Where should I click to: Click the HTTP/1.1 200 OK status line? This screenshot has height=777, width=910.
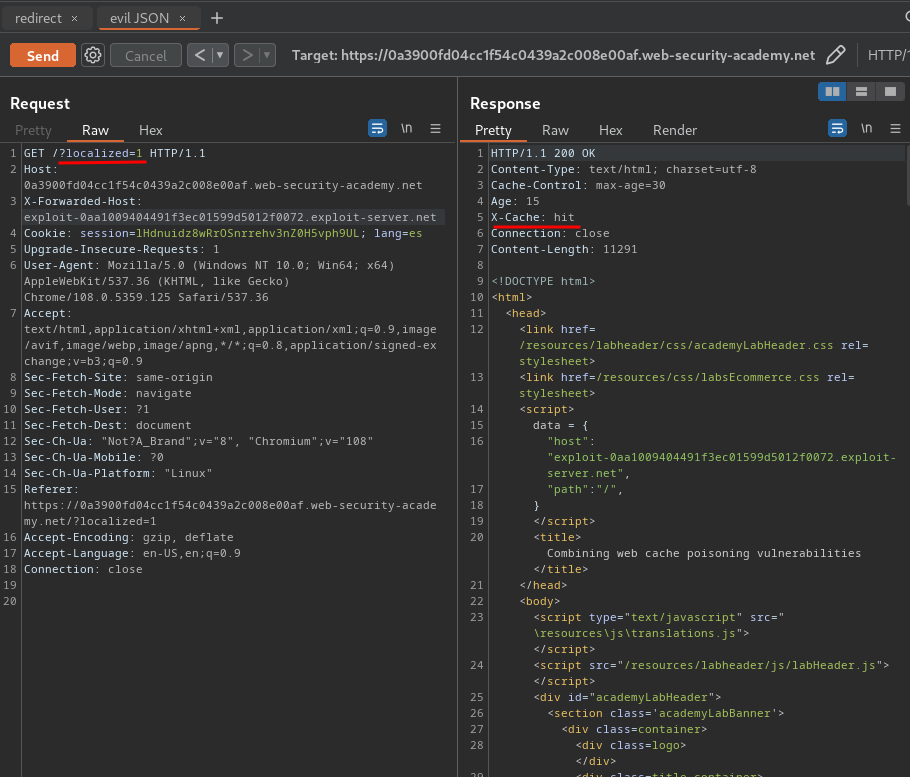point(543,153)
